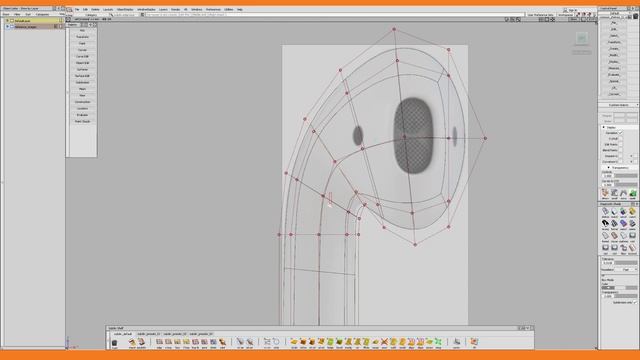640x360 pixels.
Task: Collapse the Display section in Control Panel
Action: tap(604, 127)
